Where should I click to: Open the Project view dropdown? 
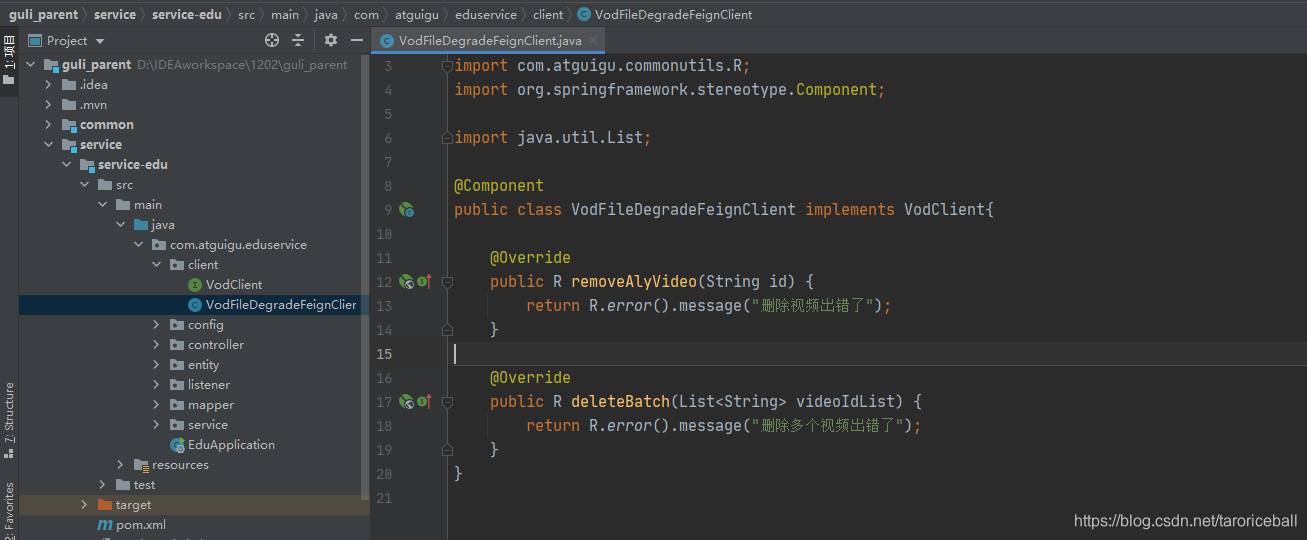(x=66, y=40)
